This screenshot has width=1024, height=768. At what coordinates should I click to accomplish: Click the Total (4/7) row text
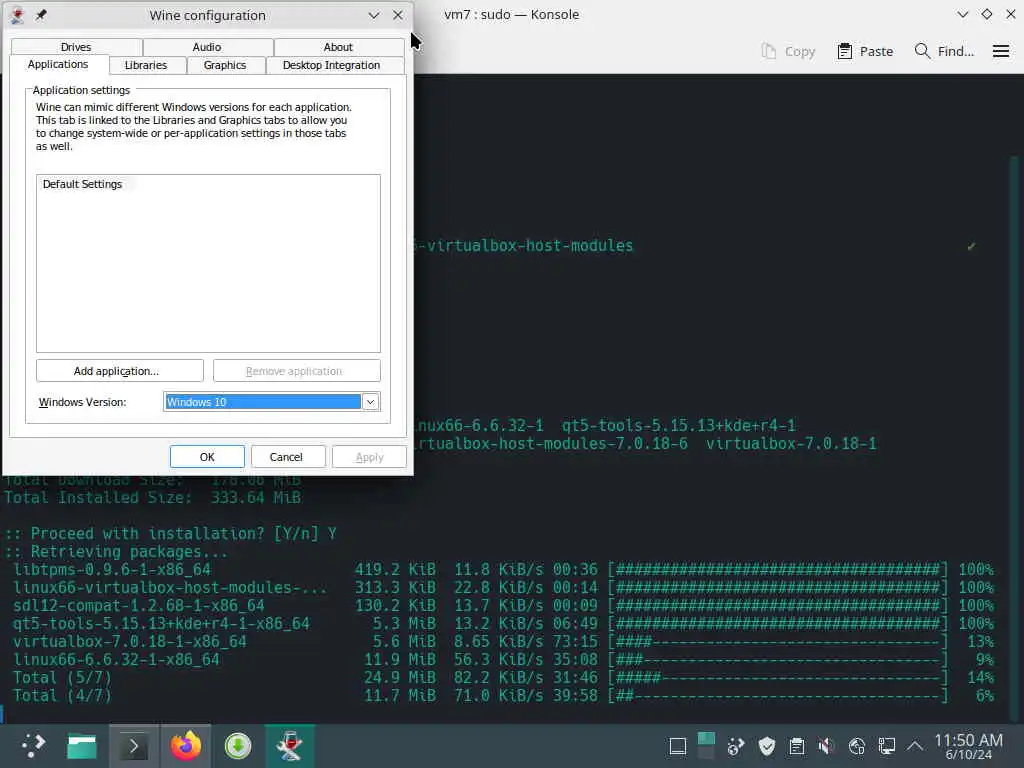(63, 696)
